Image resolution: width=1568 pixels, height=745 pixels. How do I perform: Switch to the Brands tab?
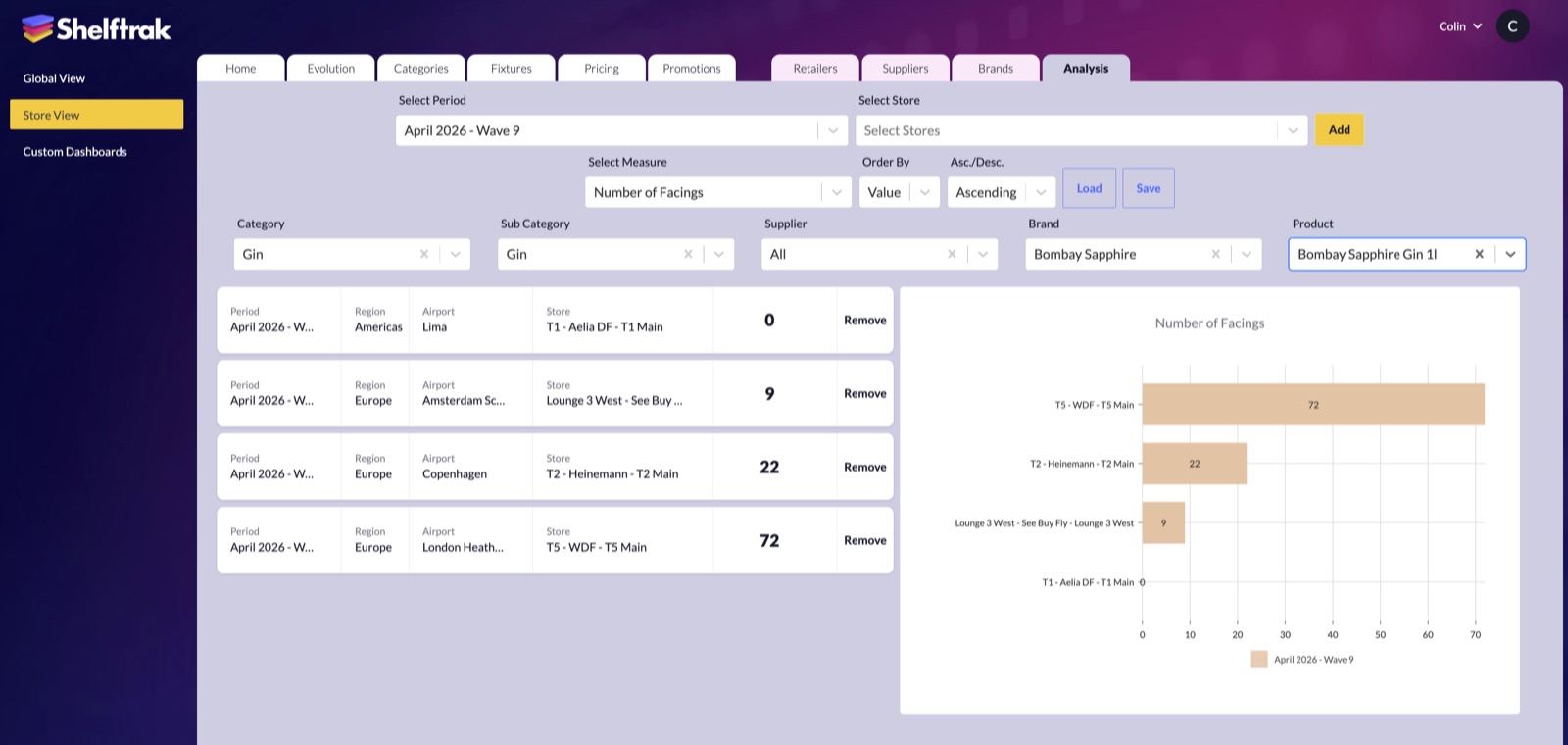995,68
